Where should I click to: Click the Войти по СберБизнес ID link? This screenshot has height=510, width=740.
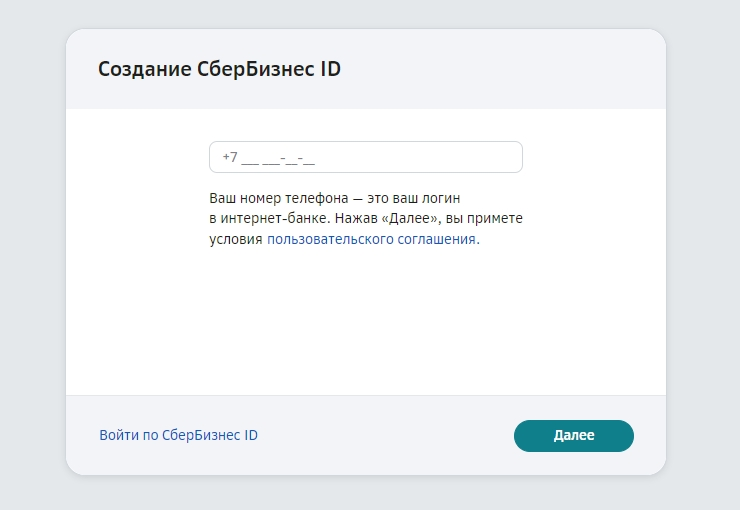[178, 435]
